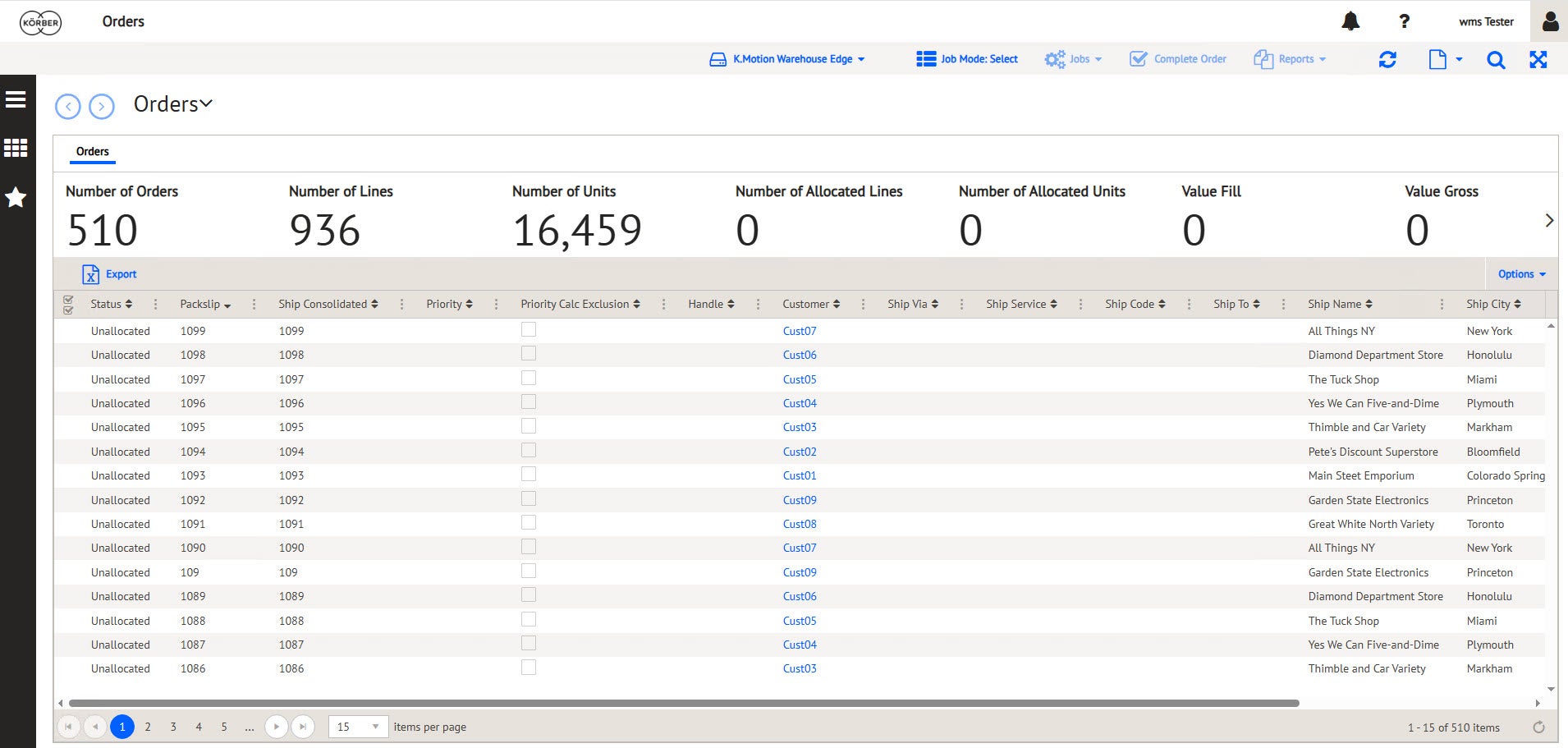This screenshot has width=1568, height=748.
Task: Open the search magnifier icon
Action: 1496,59
